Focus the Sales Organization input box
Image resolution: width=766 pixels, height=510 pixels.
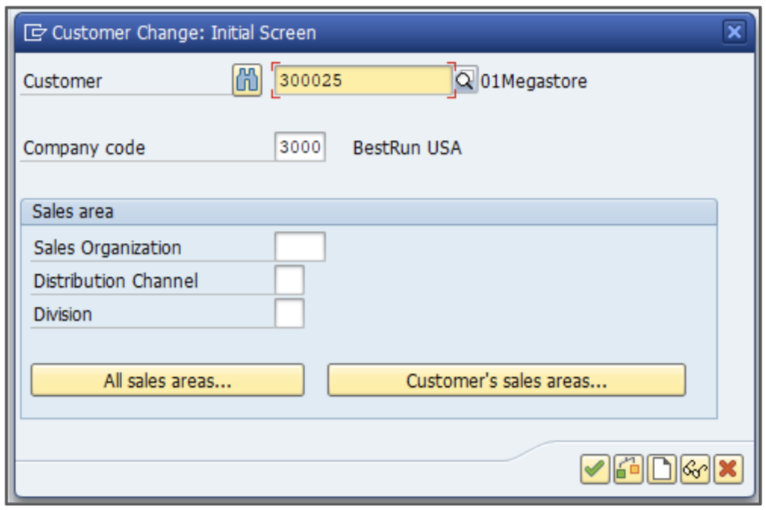[300, 247]
